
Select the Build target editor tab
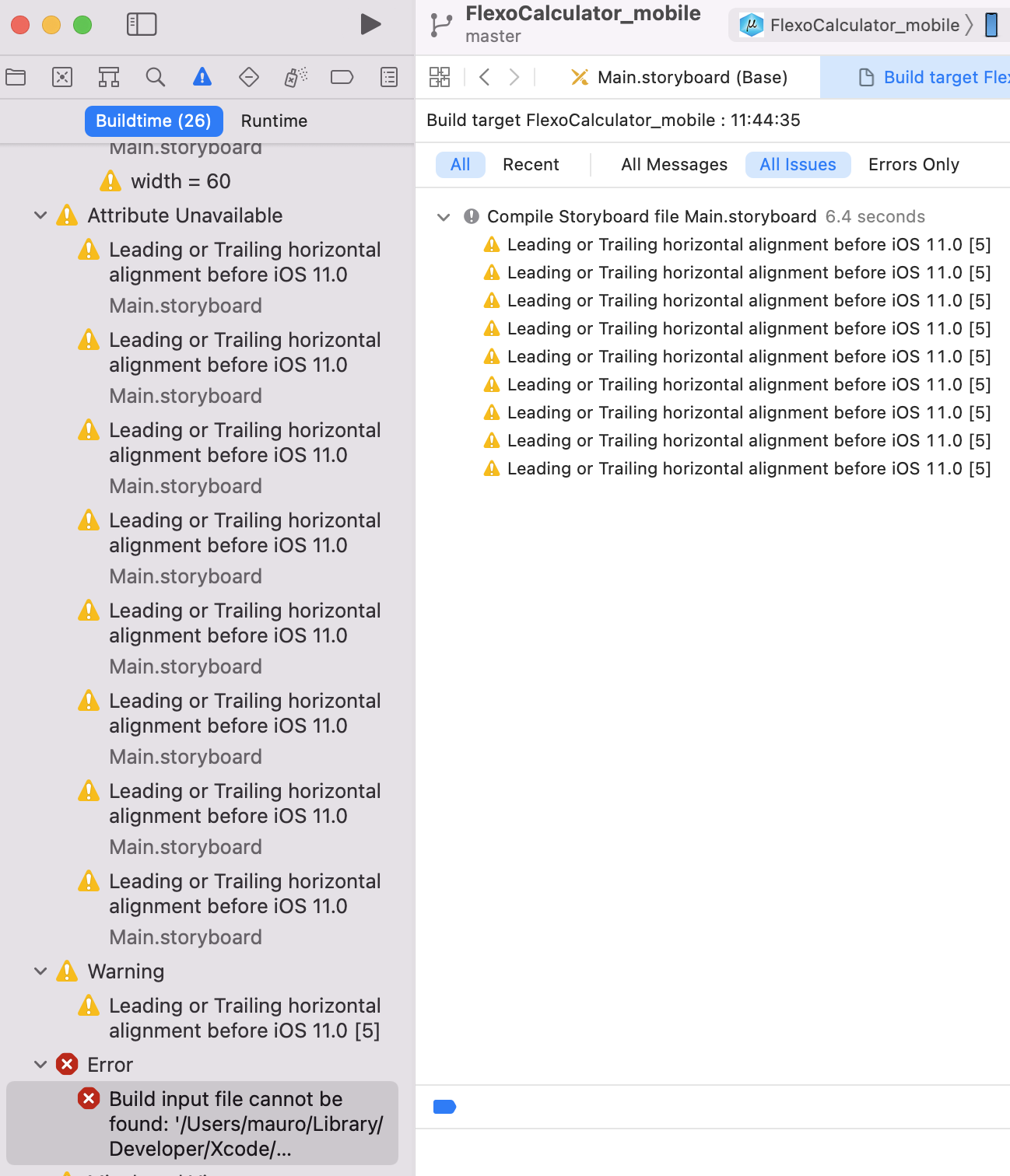pyautogui.click(x=915, y=77)
